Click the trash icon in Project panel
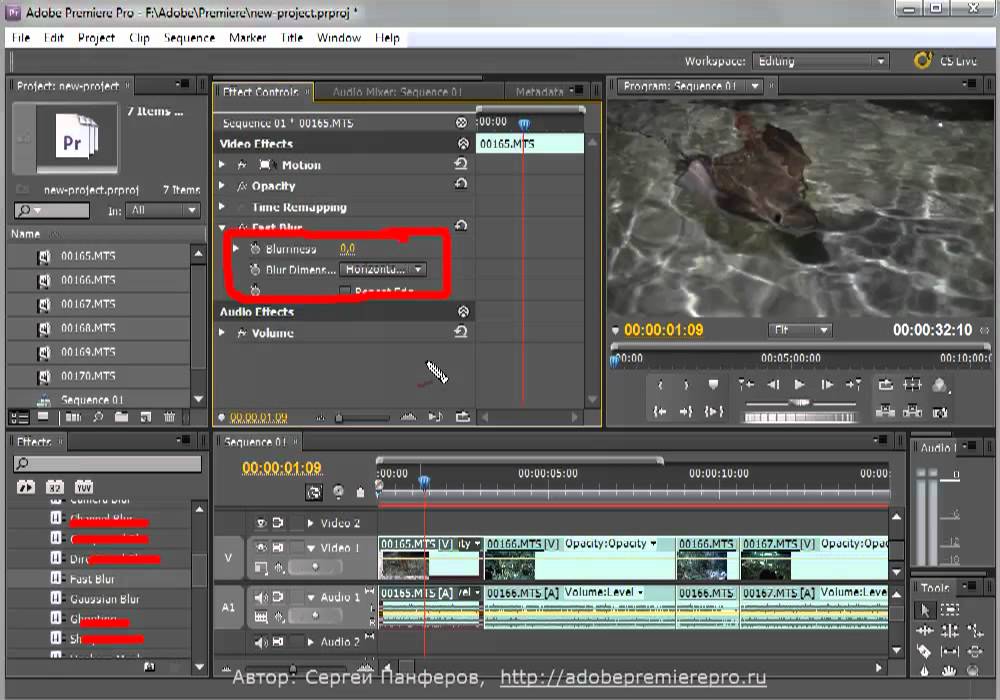Viewport: 1000px width, 700px height. tap(170, 417)
